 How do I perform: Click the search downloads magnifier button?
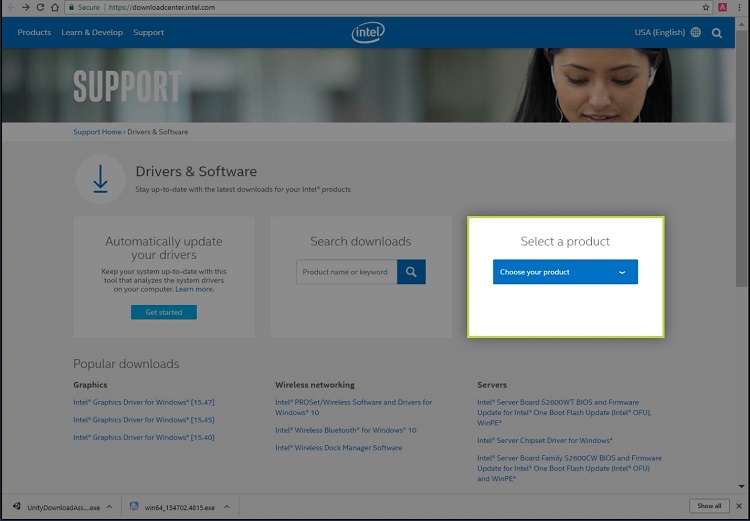(x=411, y=272)
